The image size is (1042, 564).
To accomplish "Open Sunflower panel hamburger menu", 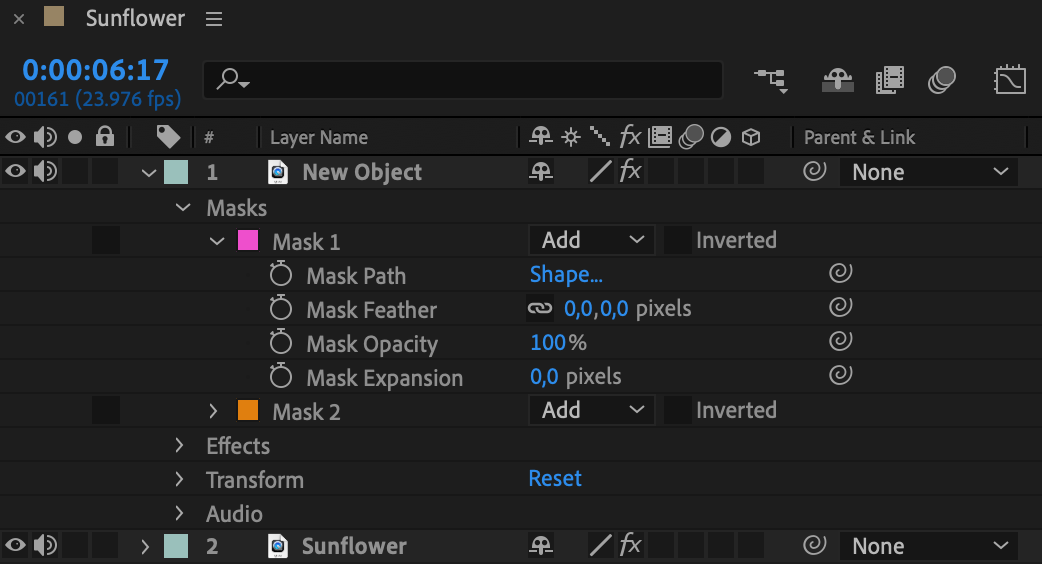I will [x=214, y=19].
